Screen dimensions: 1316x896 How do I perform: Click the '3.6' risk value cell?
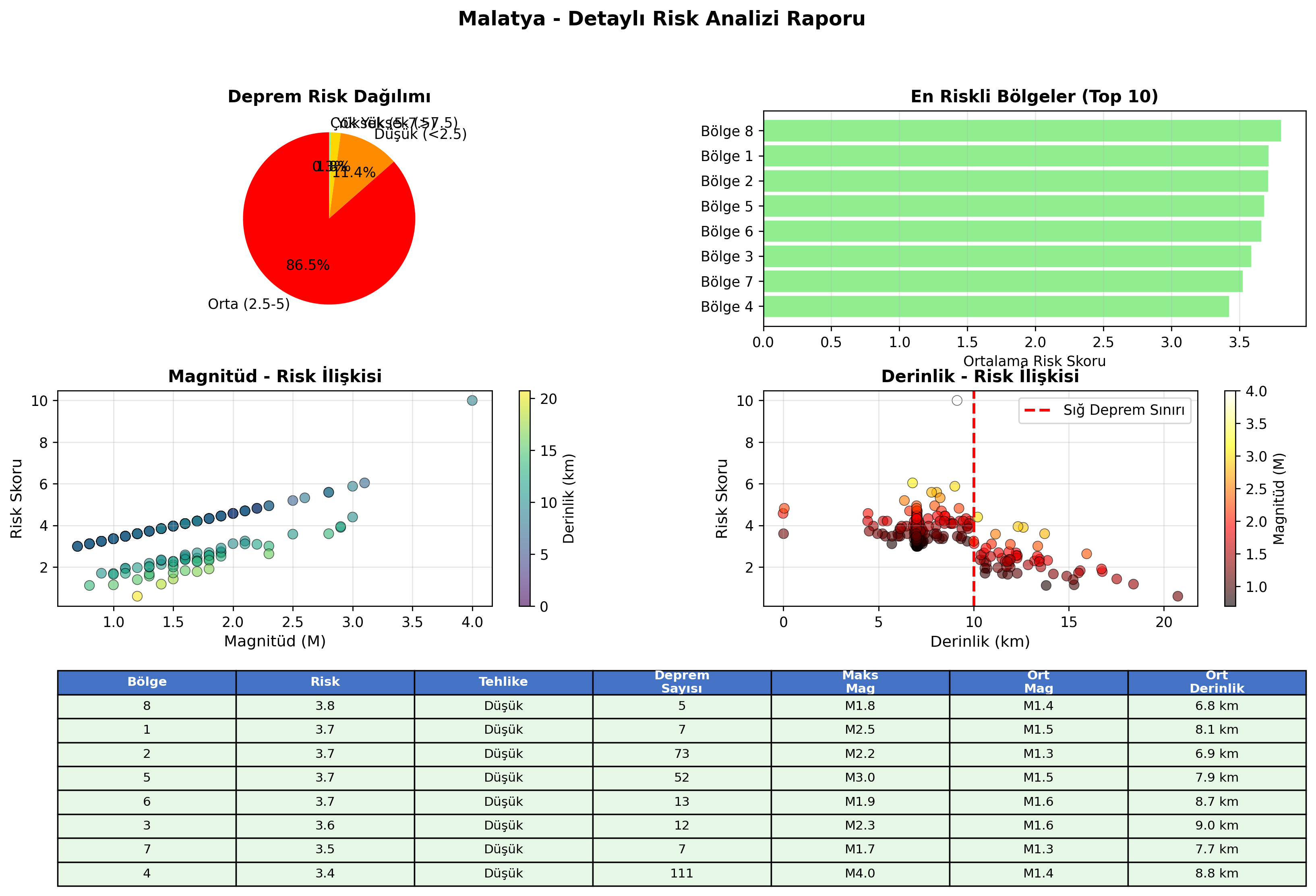(x=325, y=826)
